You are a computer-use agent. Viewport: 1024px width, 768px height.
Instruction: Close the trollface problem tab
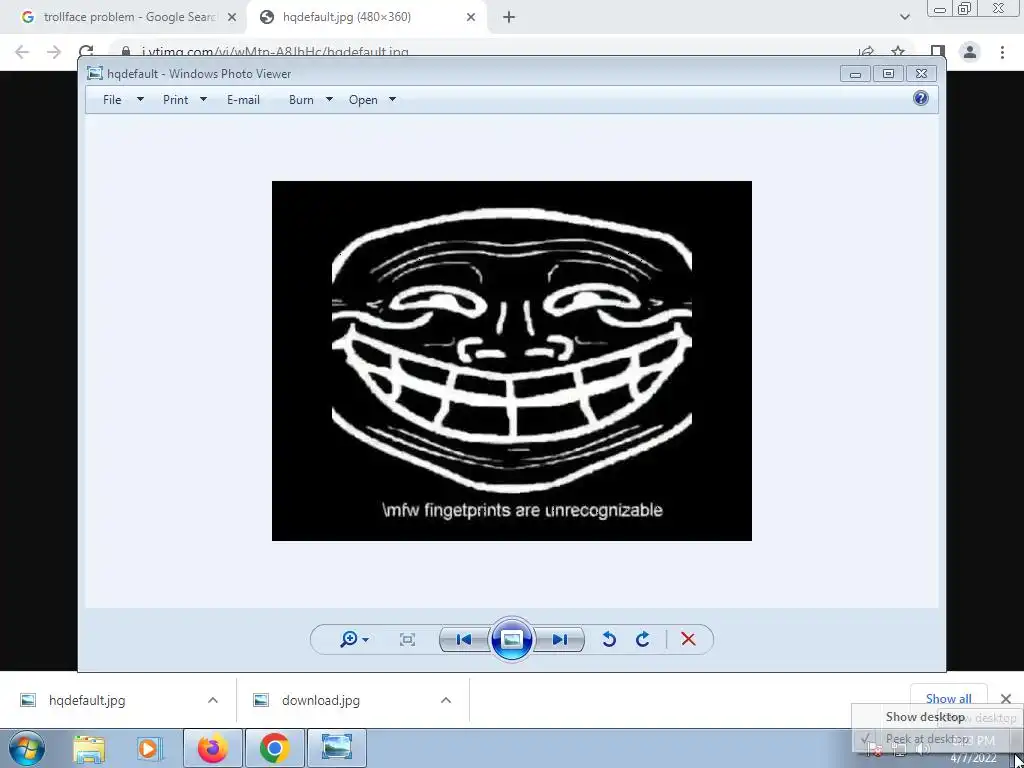[x=231, y=17]
